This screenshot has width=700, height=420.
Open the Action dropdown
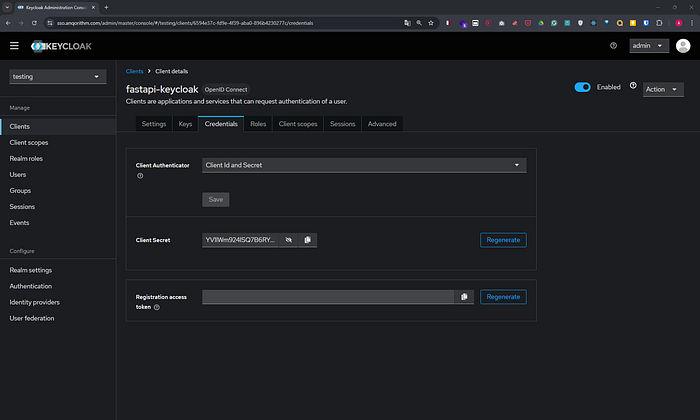pyautogui.click(x=662, y=89)
